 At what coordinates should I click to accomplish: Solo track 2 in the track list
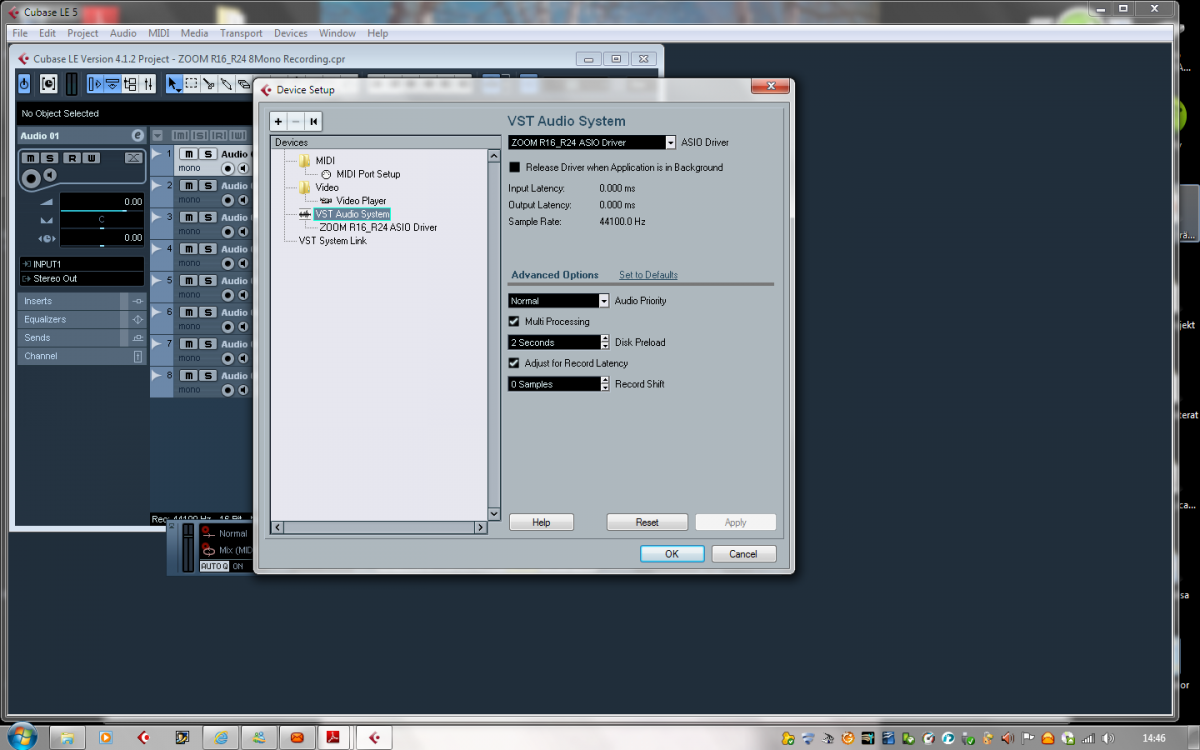coord(208,186)
